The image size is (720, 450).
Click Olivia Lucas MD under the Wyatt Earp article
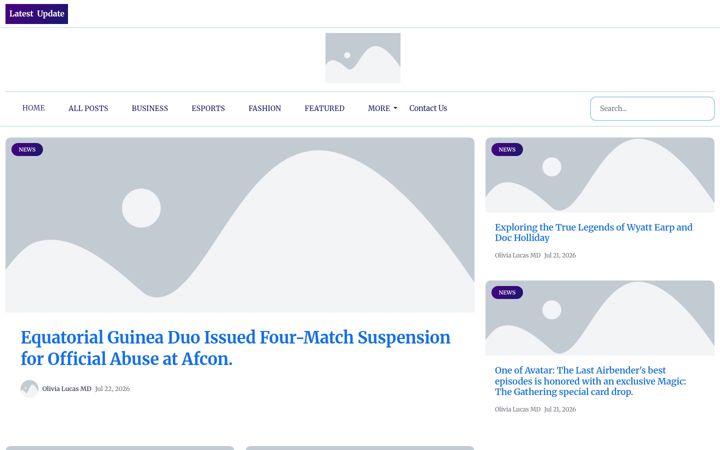[x=518, y=255]
